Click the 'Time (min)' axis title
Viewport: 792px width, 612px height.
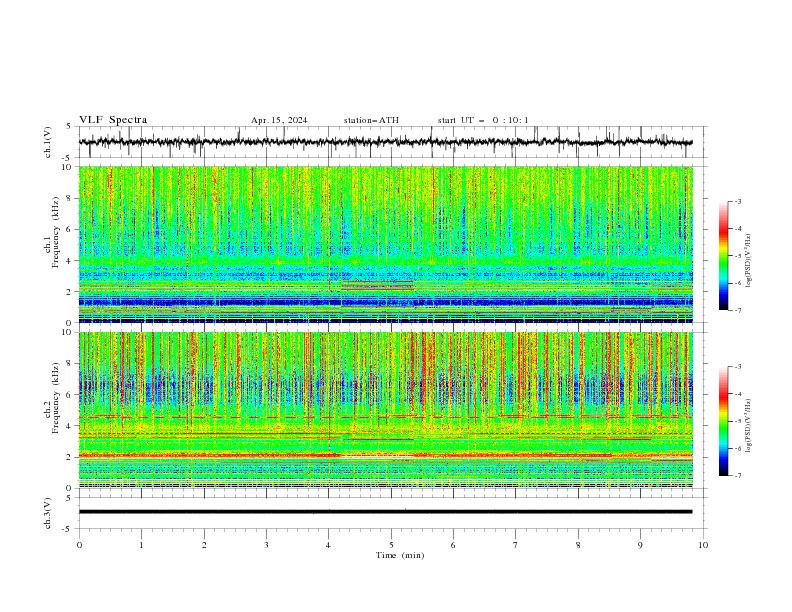coord(400,555)
